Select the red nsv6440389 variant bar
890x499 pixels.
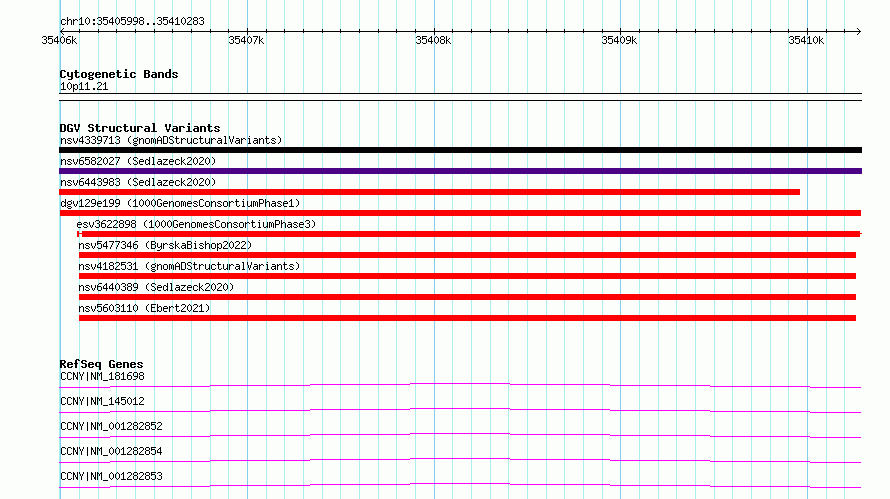(467, 297)
